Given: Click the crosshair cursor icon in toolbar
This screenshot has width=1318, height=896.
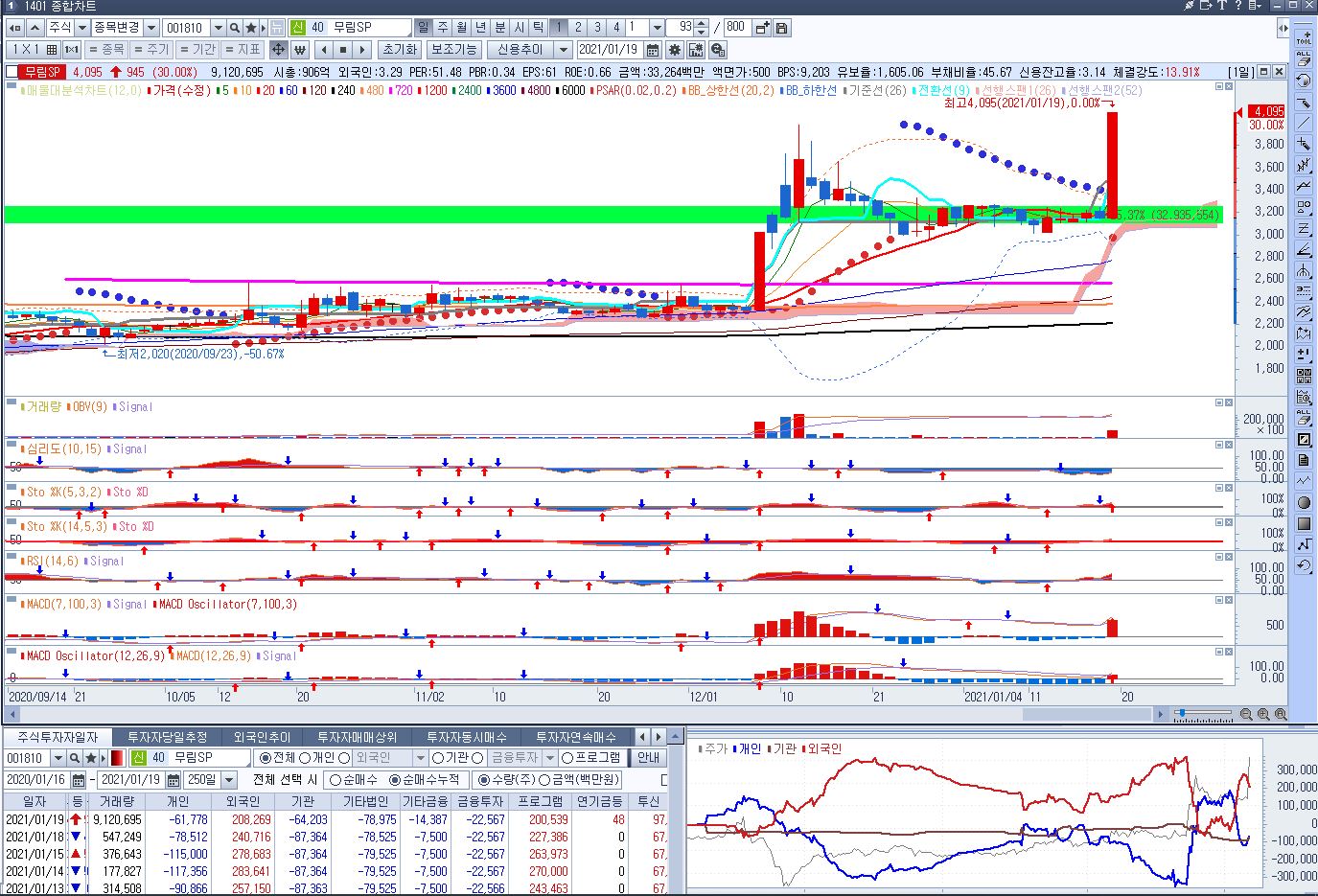Looking at the screenshot, I should (x=278, y=50).
